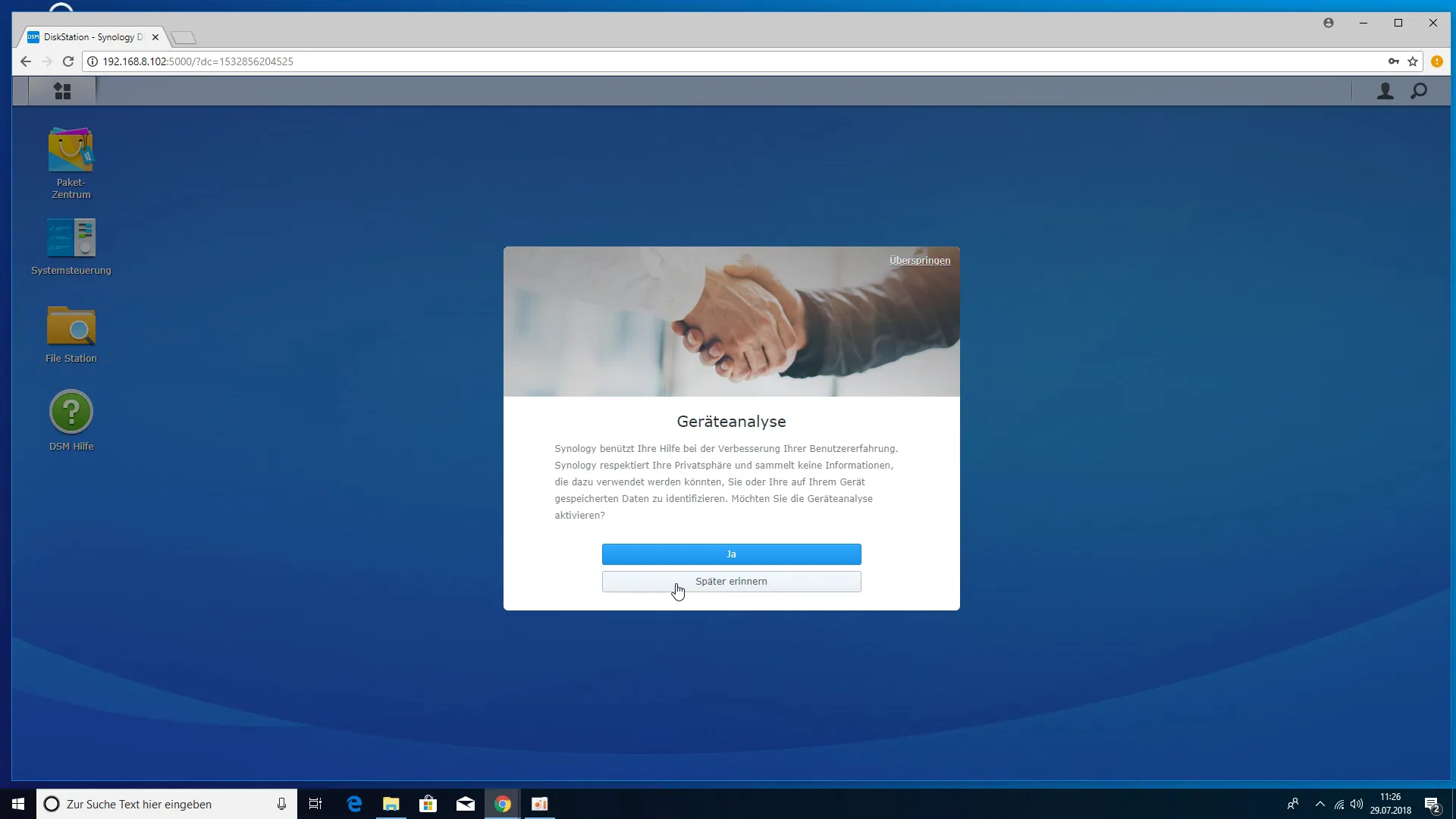Click the Windows taskbar search box
This screenshot has height=819, width=1456.
point(167,804)
